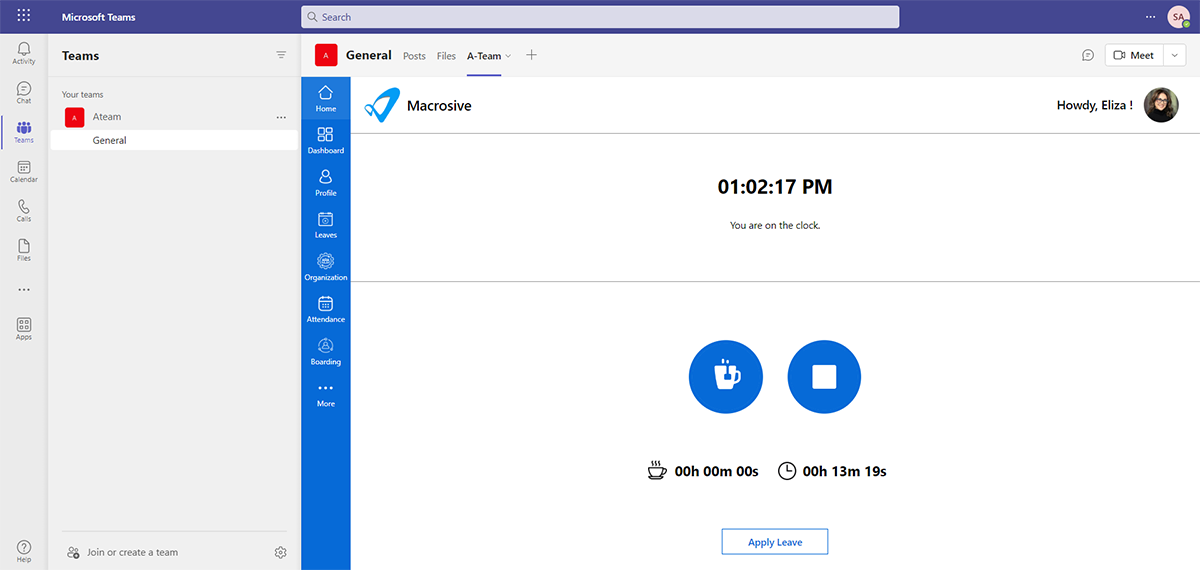Start a meeting with Meet button
Viewport: 1200px width, 570px height.
pos(1133,56)
